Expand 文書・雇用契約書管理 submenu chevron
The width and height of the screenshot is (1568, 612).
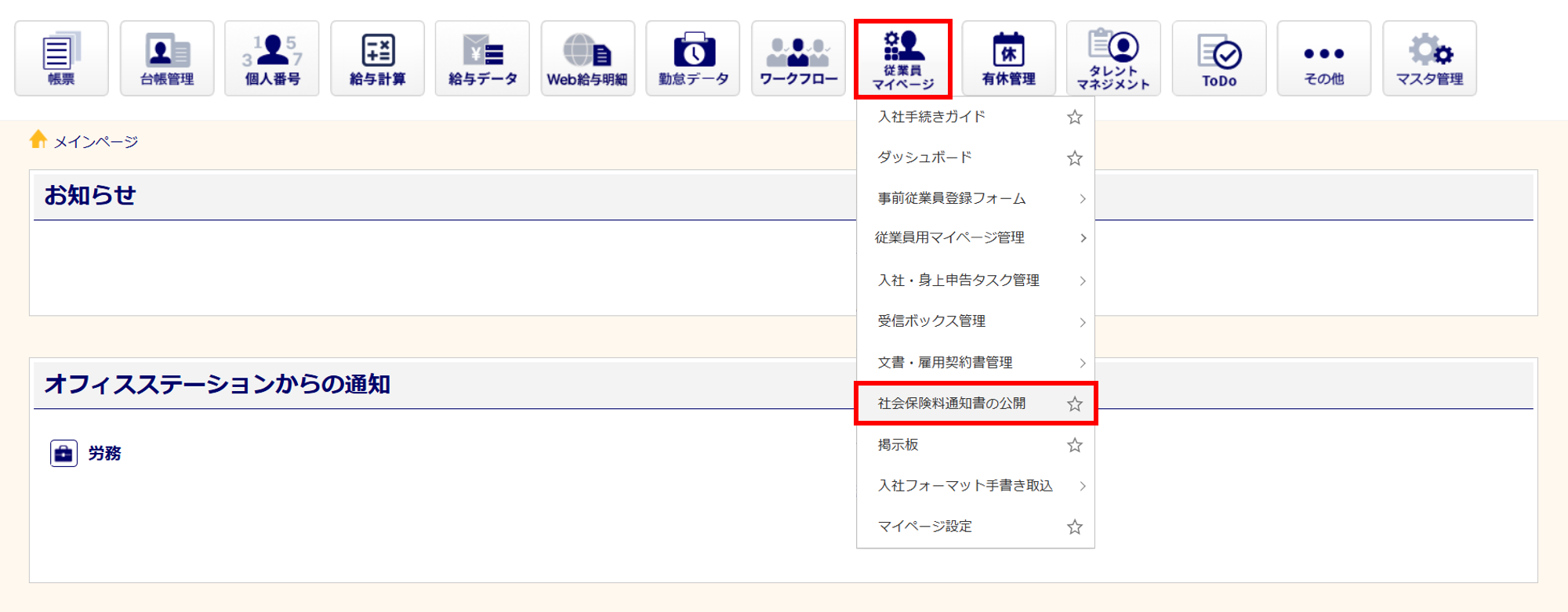[1082, 363]
